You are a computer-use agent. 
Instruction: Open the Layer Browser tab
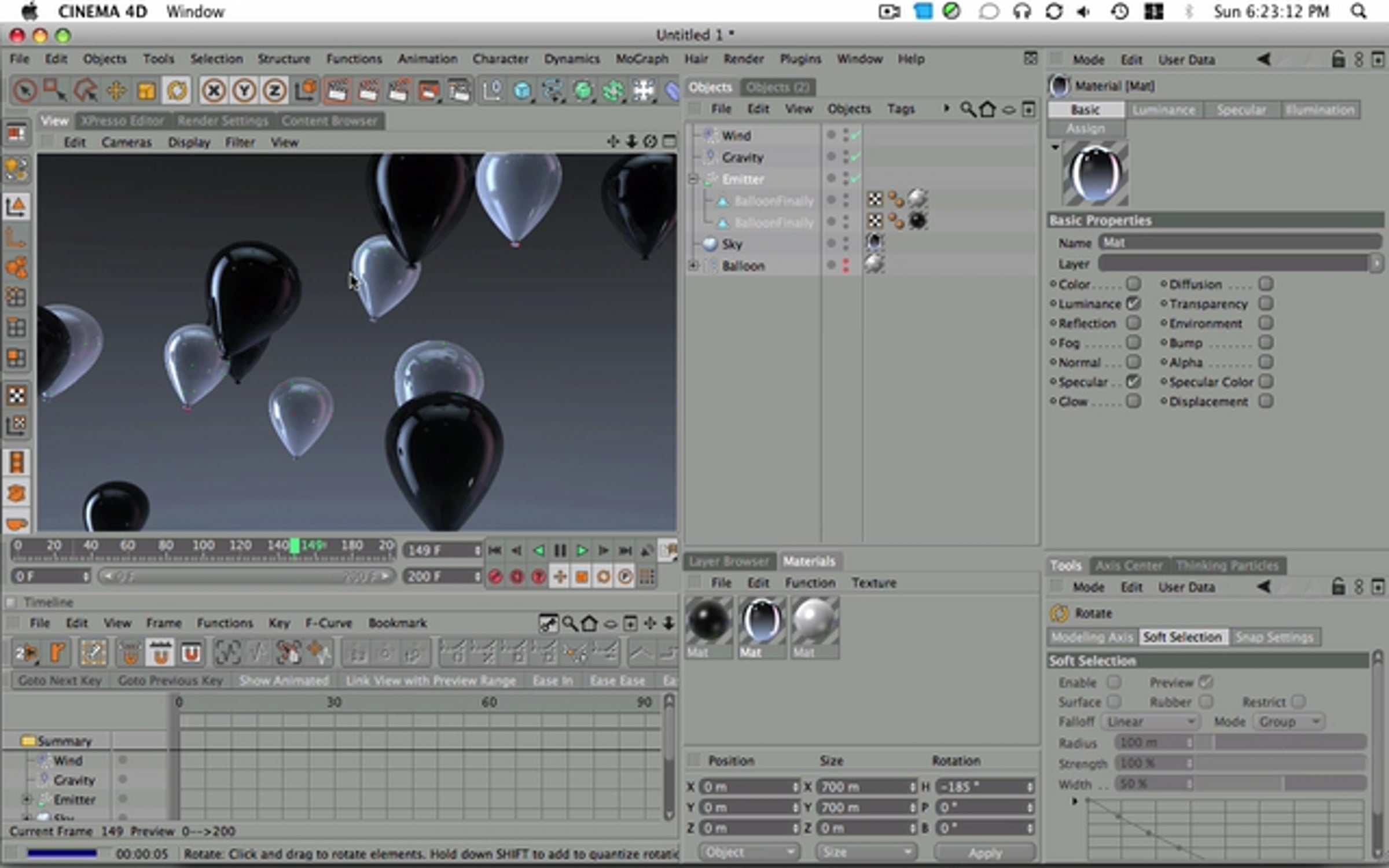729,561
